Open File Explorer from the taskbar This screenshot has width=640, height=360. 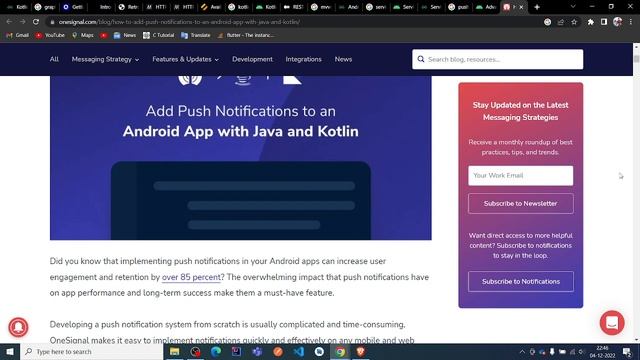(175, 351)
